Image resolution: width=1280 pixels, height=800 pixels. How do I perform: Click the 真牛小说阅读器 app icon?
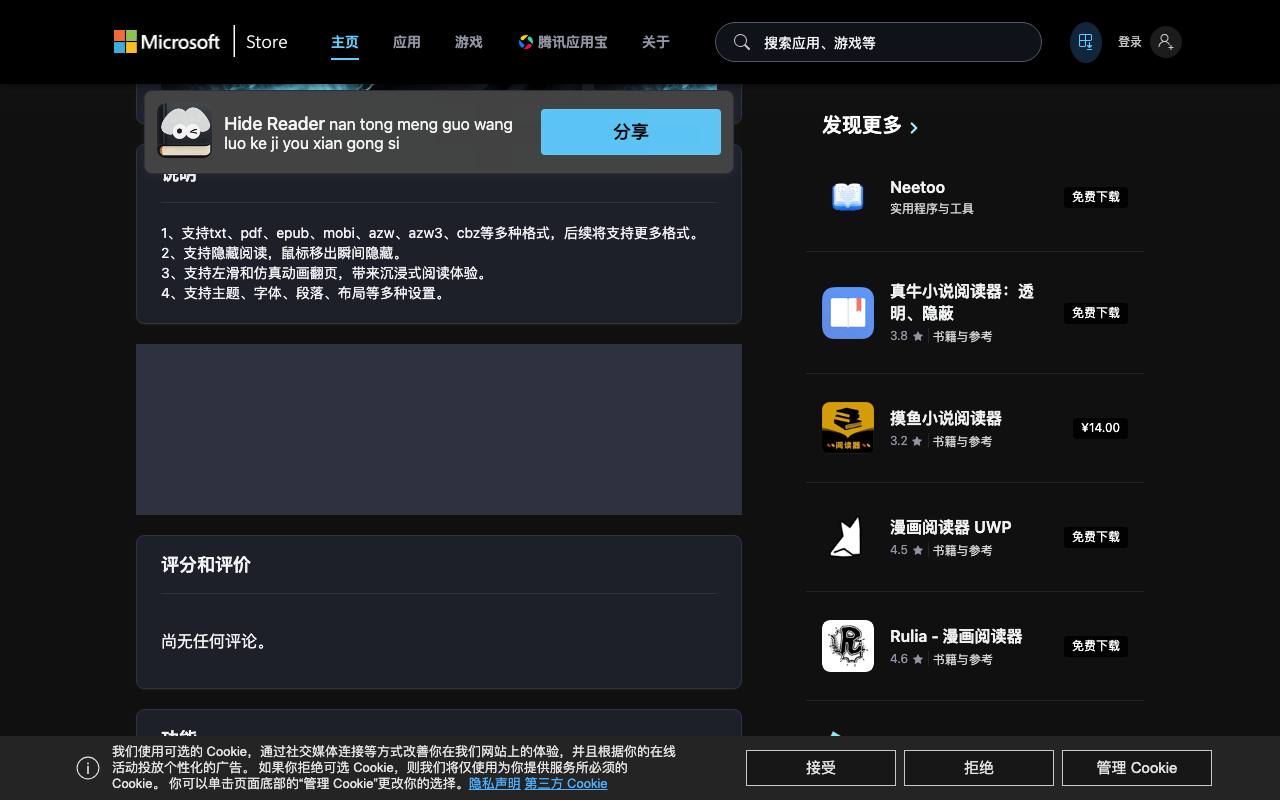[848, 313]
